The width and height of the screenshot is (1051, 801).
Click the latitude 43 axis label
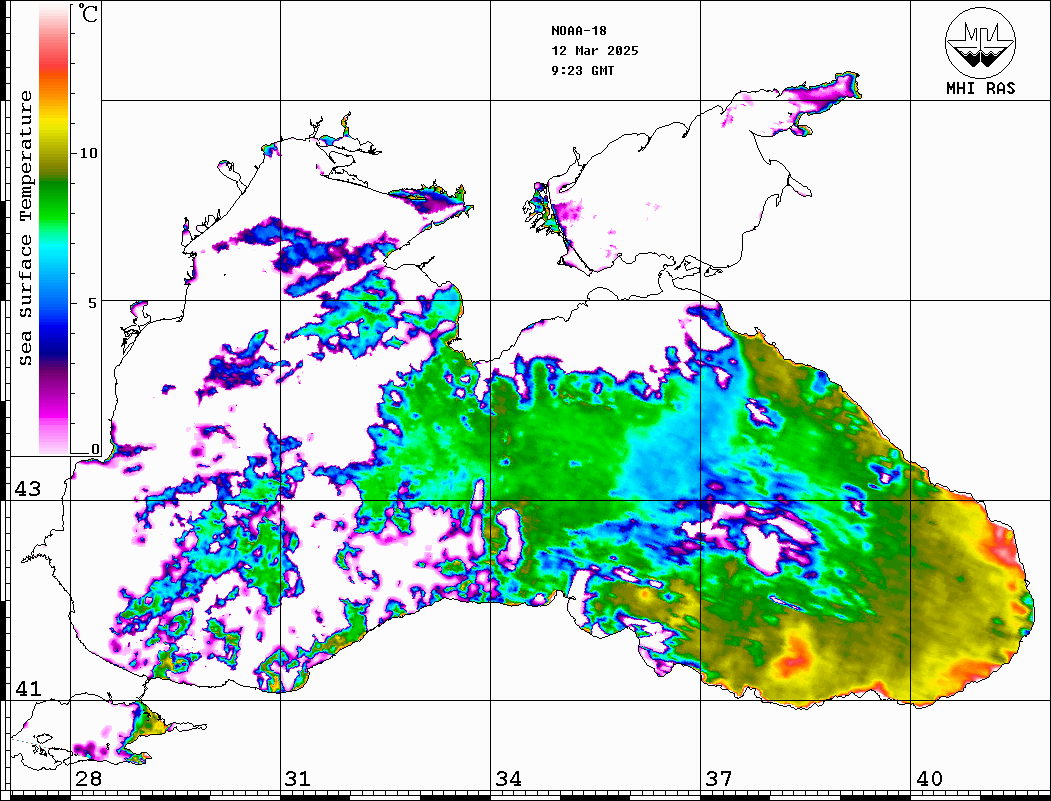coord(27,489)
